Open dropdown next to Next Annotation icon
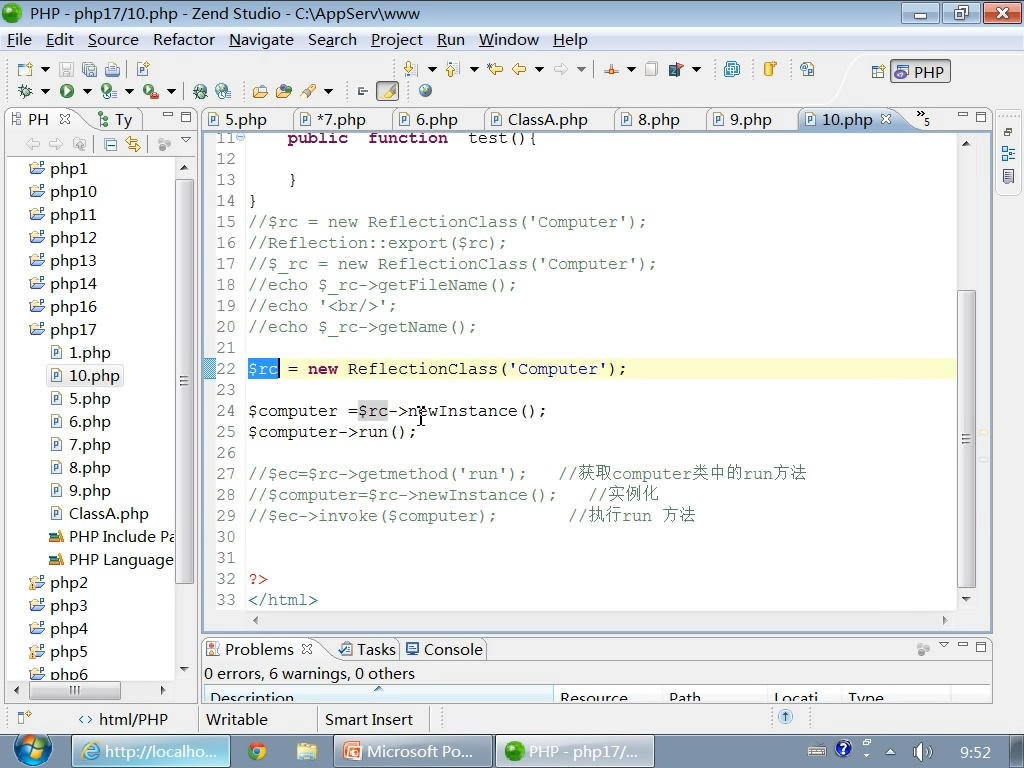1024x768 pixels. 432,69
